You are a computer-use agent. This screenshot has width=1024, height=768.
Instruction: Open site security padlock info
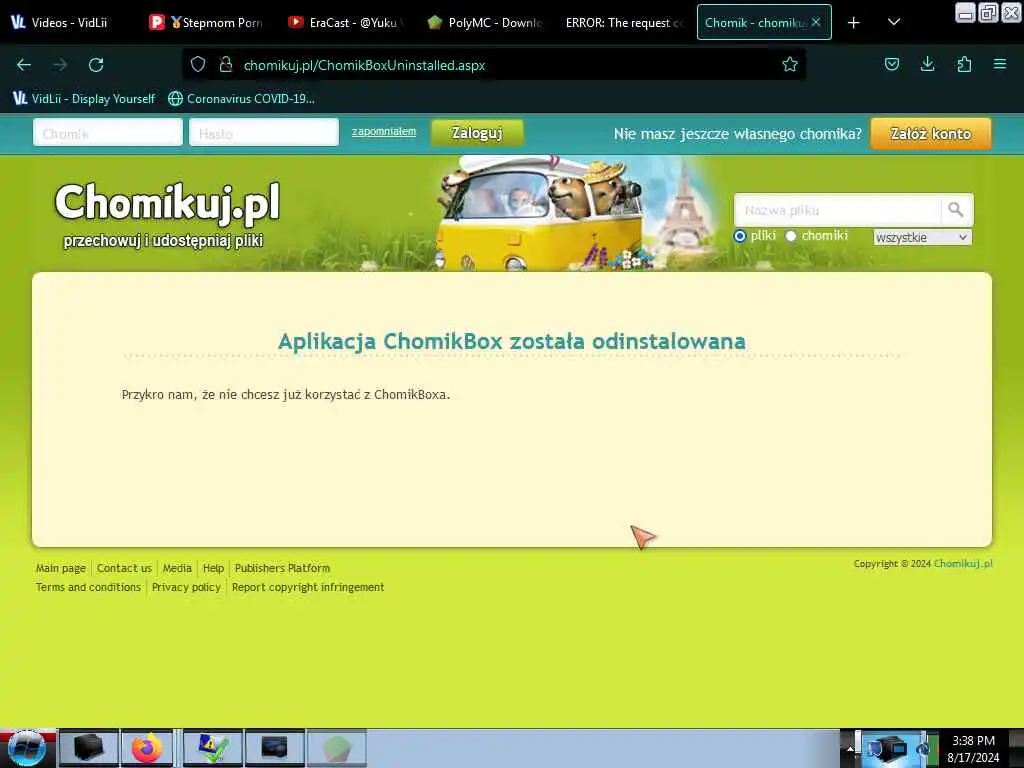(x=226, y=65)
